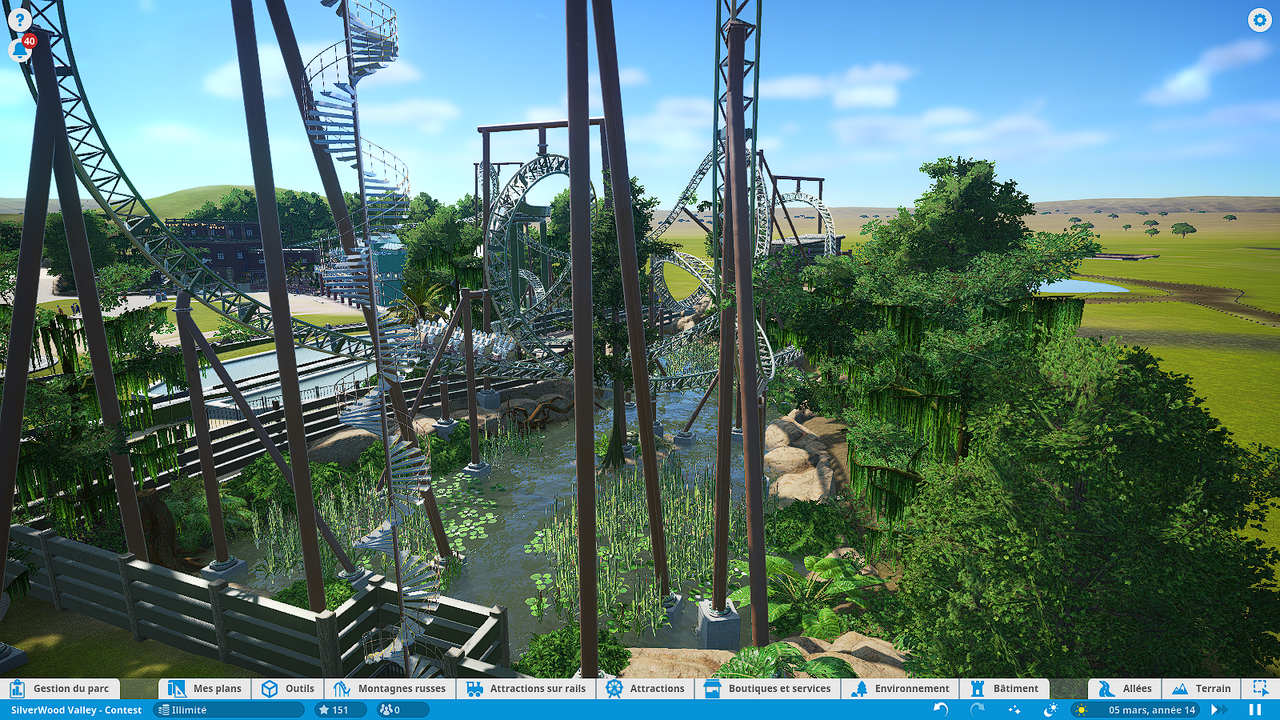
Task: Click the park rating star 151
Action: pyautogui.click(x=340, y=710)
